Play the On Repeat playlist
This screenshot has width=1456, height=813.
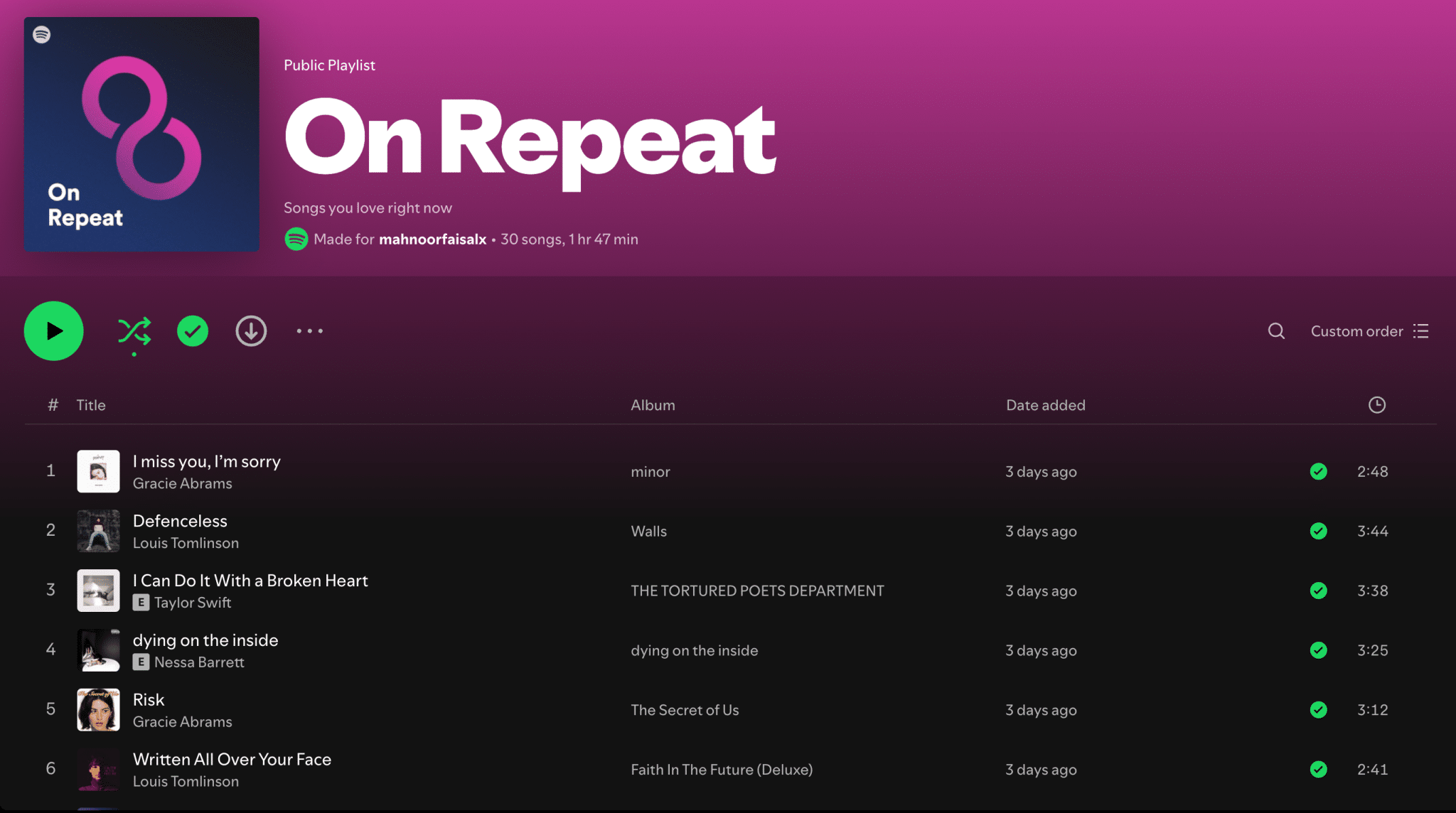[x=53, y=330]
